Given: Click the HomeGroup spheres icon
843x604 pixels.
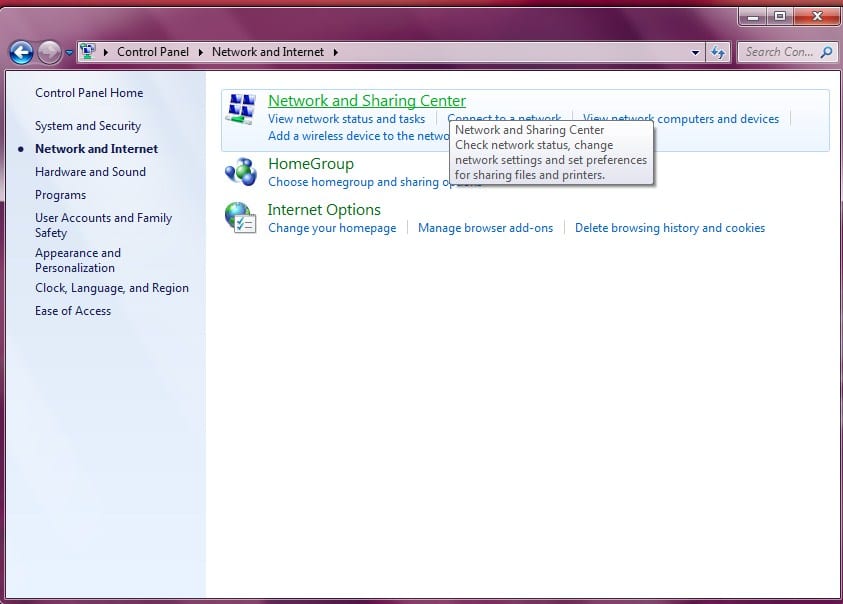Looking at the screenshot, I should (241, 172).
